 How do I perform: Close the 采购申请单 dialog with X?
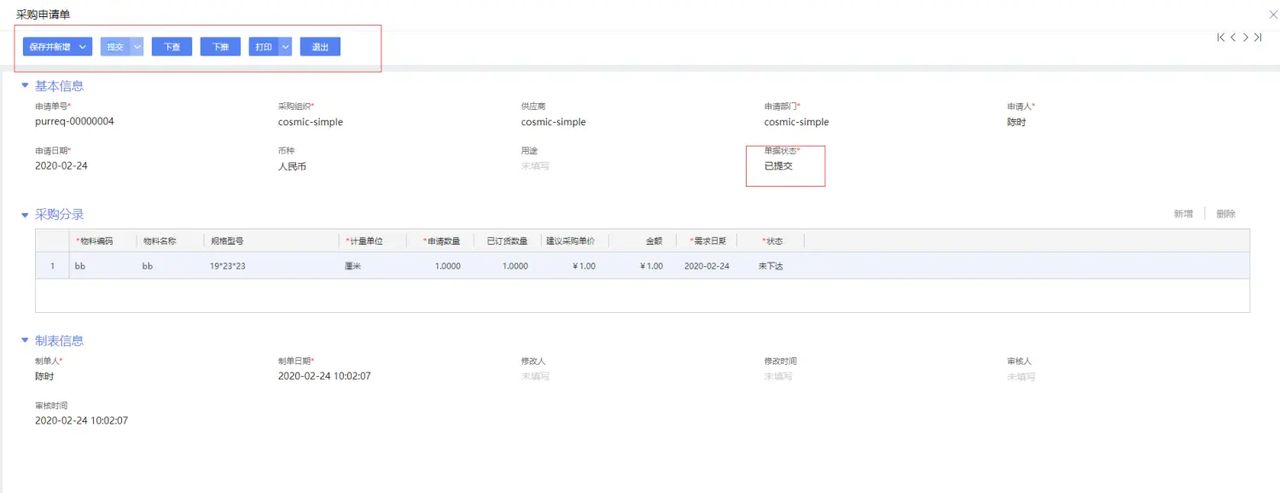[1272, 14]
